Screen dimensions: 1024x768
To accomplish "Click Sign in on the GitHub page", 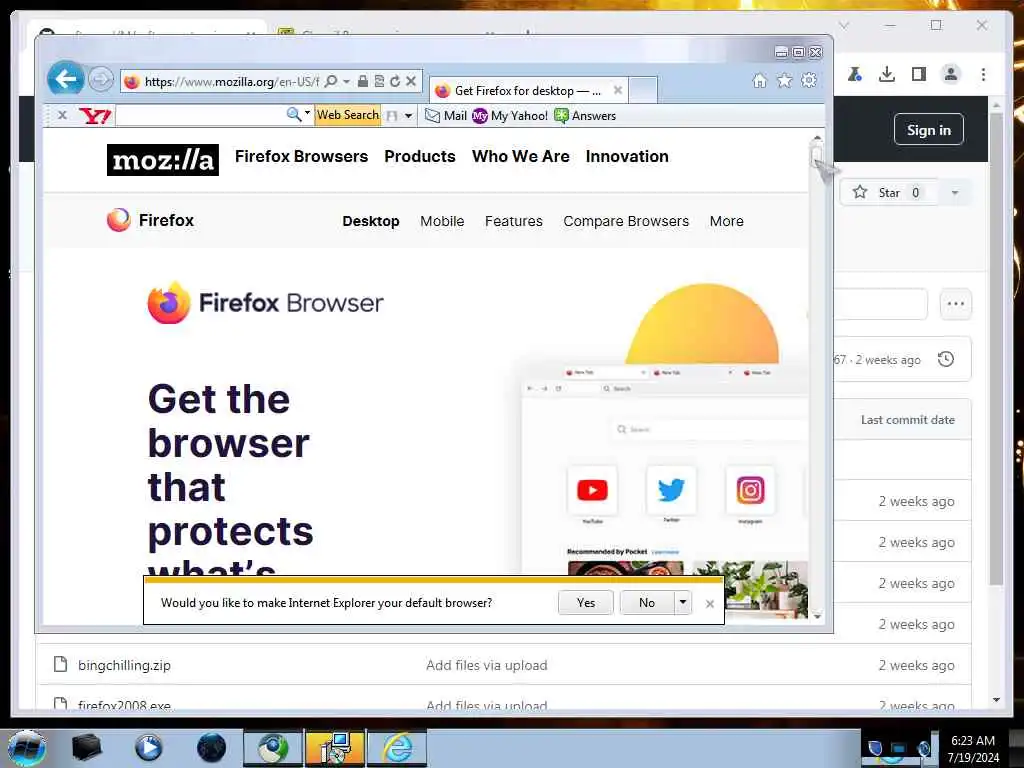I will pos(929,130).
